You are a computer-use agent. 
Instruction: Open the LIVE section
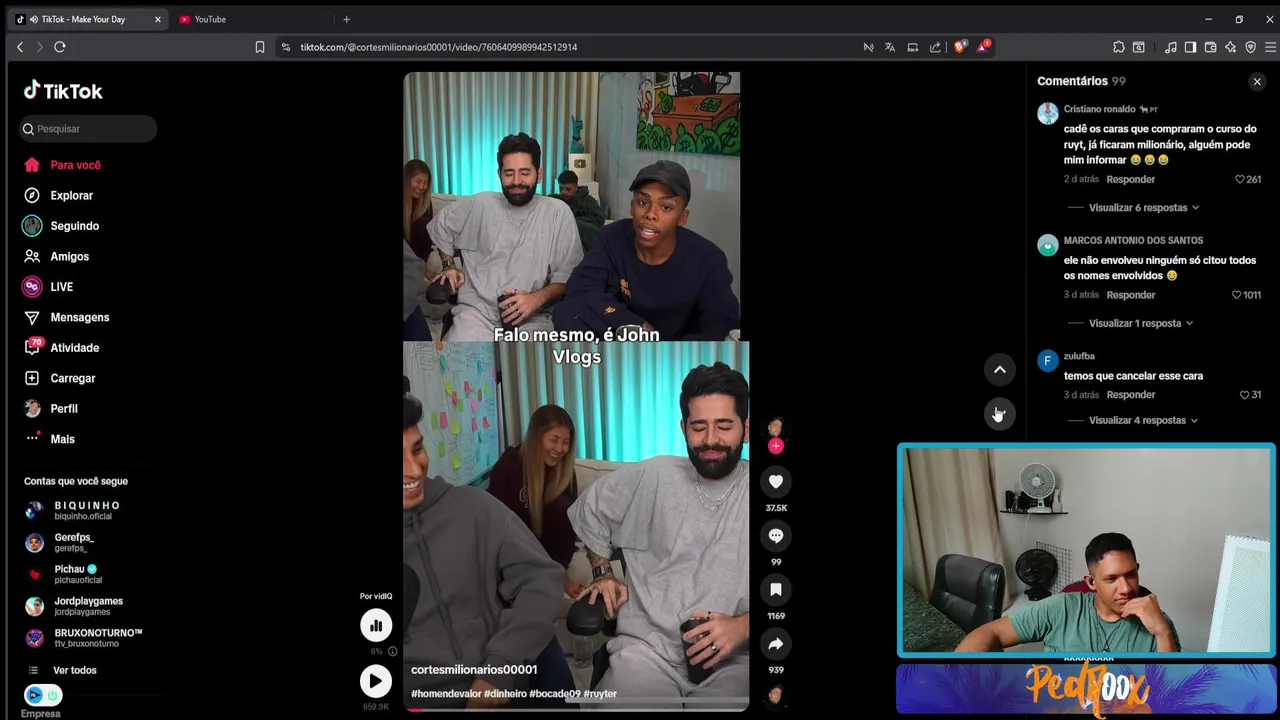pos(48,287)
